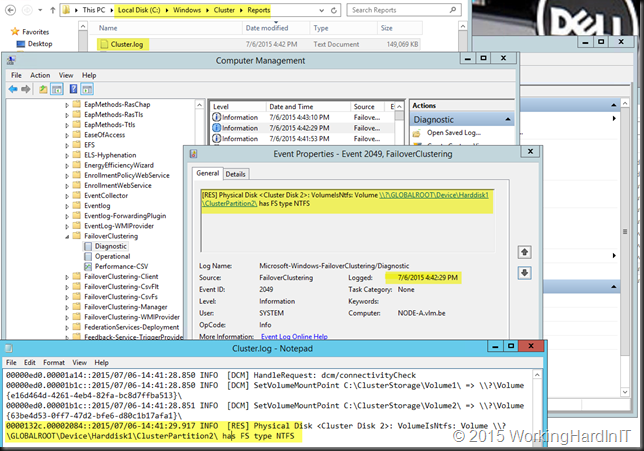Viewport: 644px width, 451px height.
Task: Open Explorer address bar history dropdown
Action: (x=322, y=10)
